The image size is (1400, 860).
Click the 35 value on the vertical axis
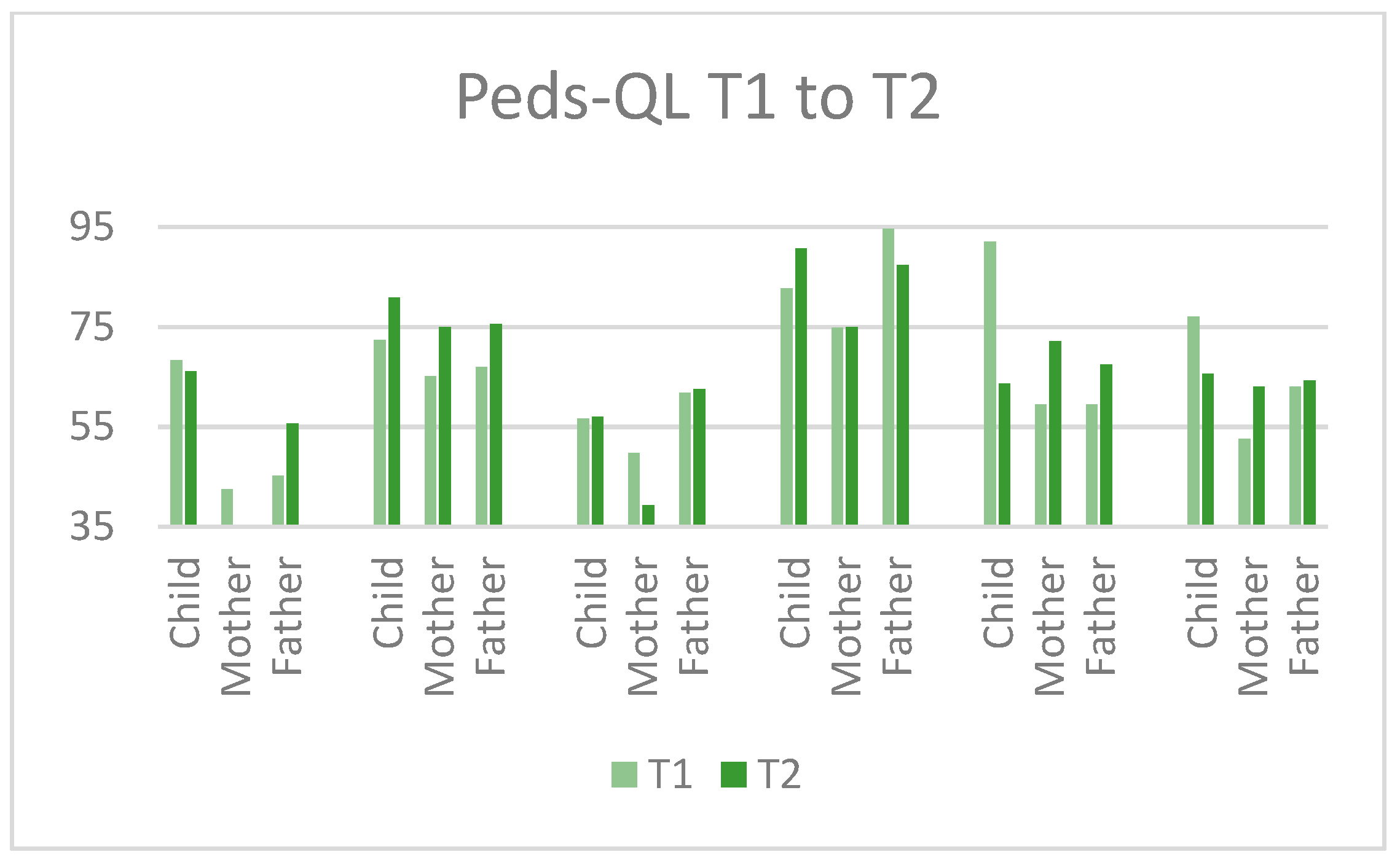(x=92, y=526)
